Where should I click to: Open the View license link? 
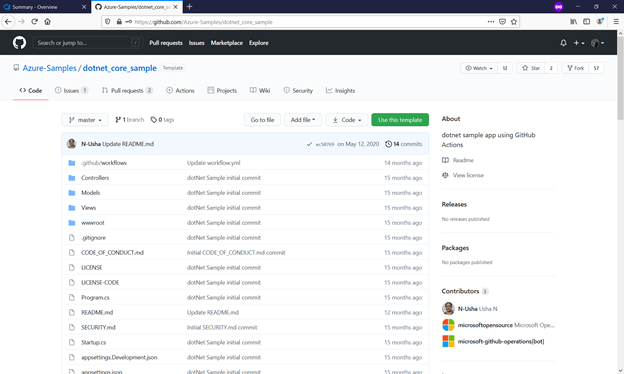tap(463, 175)
